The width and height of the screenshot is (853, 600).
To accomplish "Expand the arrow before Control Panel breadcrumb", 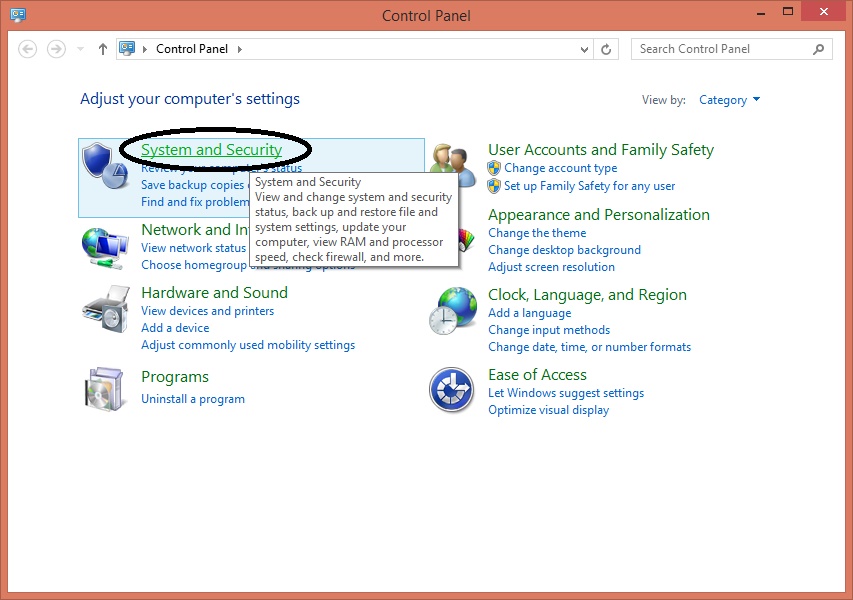I will [145, 50].
